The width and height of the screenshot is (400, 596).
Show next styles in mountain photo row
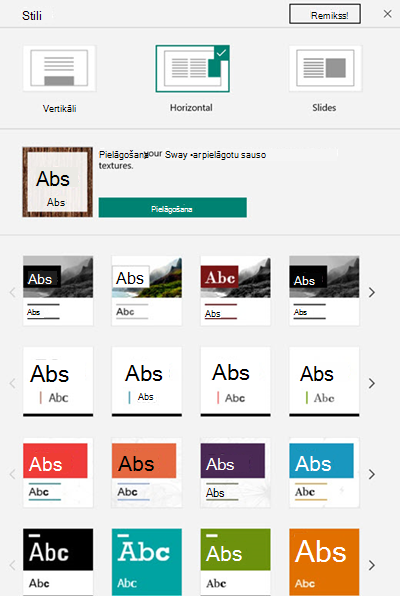(x=372, y=292)
